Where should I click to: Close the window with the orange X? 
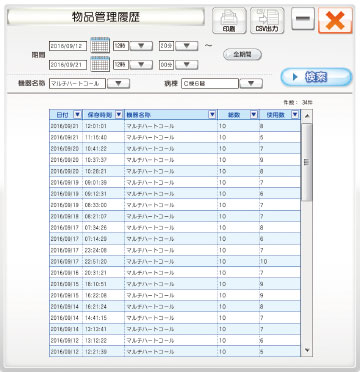335,21
